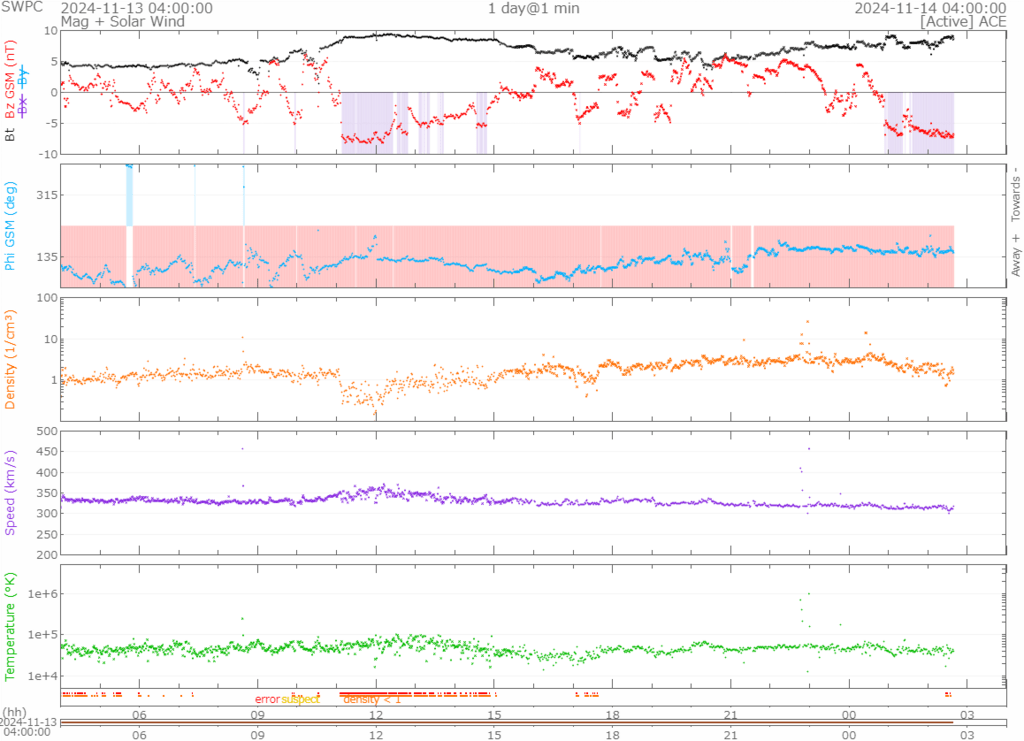Select the Phi GSM (deg) axis label

click(11, 226)
